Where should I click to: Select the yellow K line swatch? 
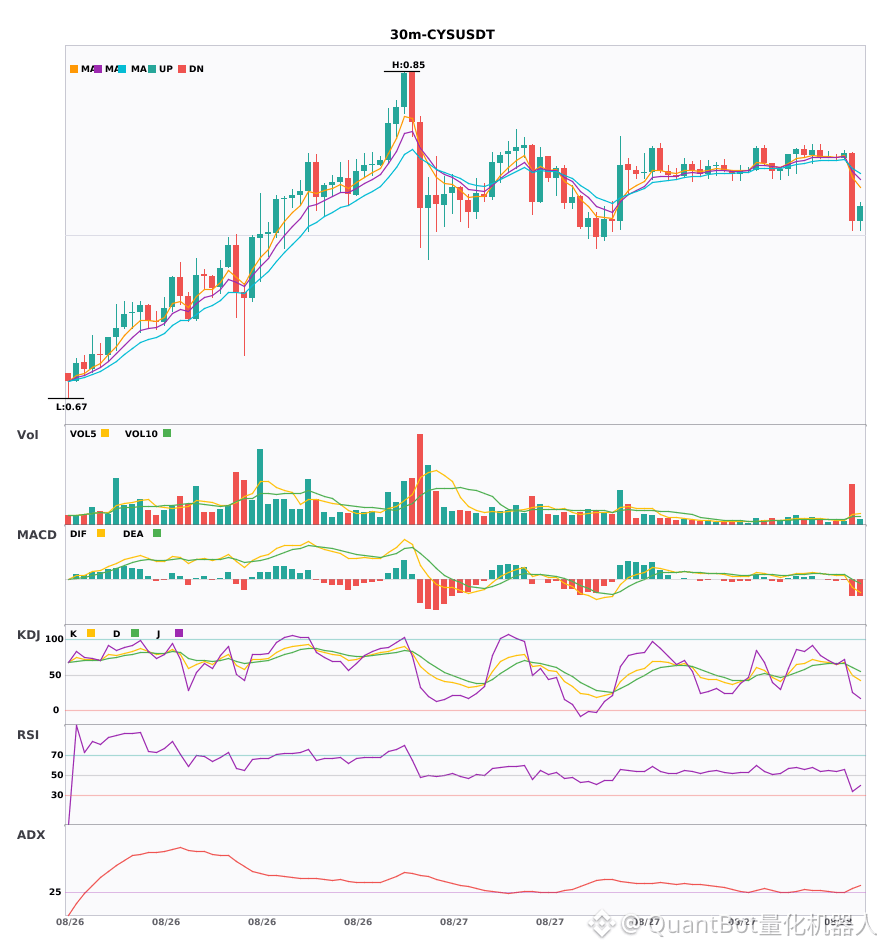[91, 633]
